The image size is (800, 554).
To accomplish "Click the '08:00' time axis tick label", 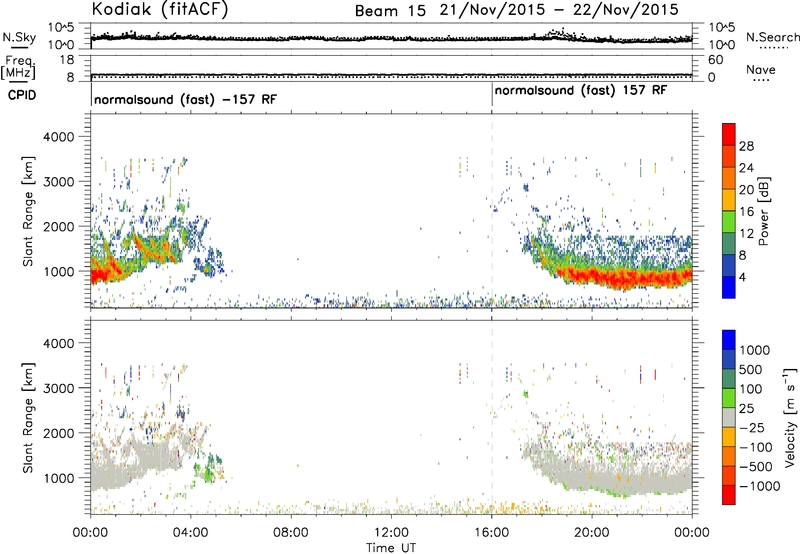I will coord(290,533).
